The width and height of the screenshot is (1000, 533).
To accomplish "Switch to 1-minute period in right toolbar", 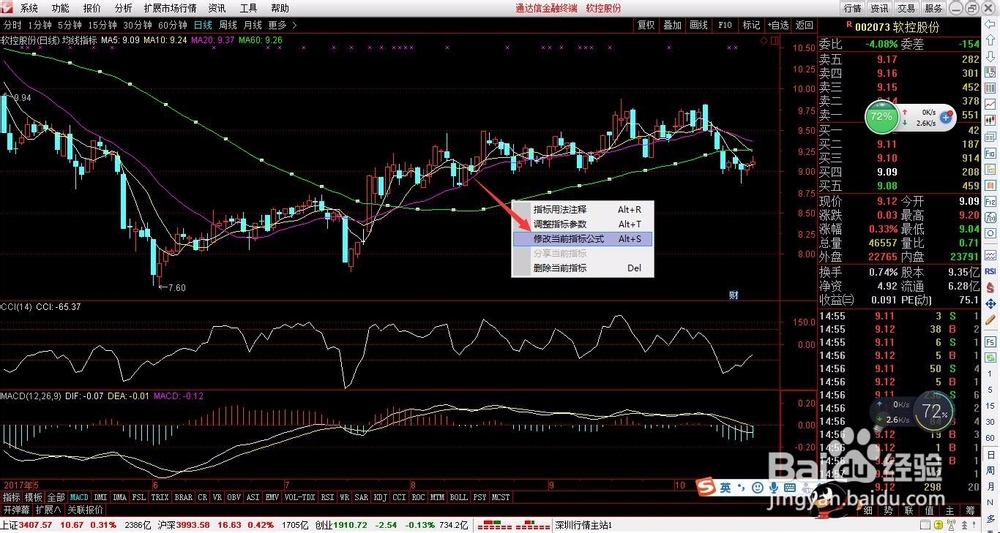I will 990,374.
